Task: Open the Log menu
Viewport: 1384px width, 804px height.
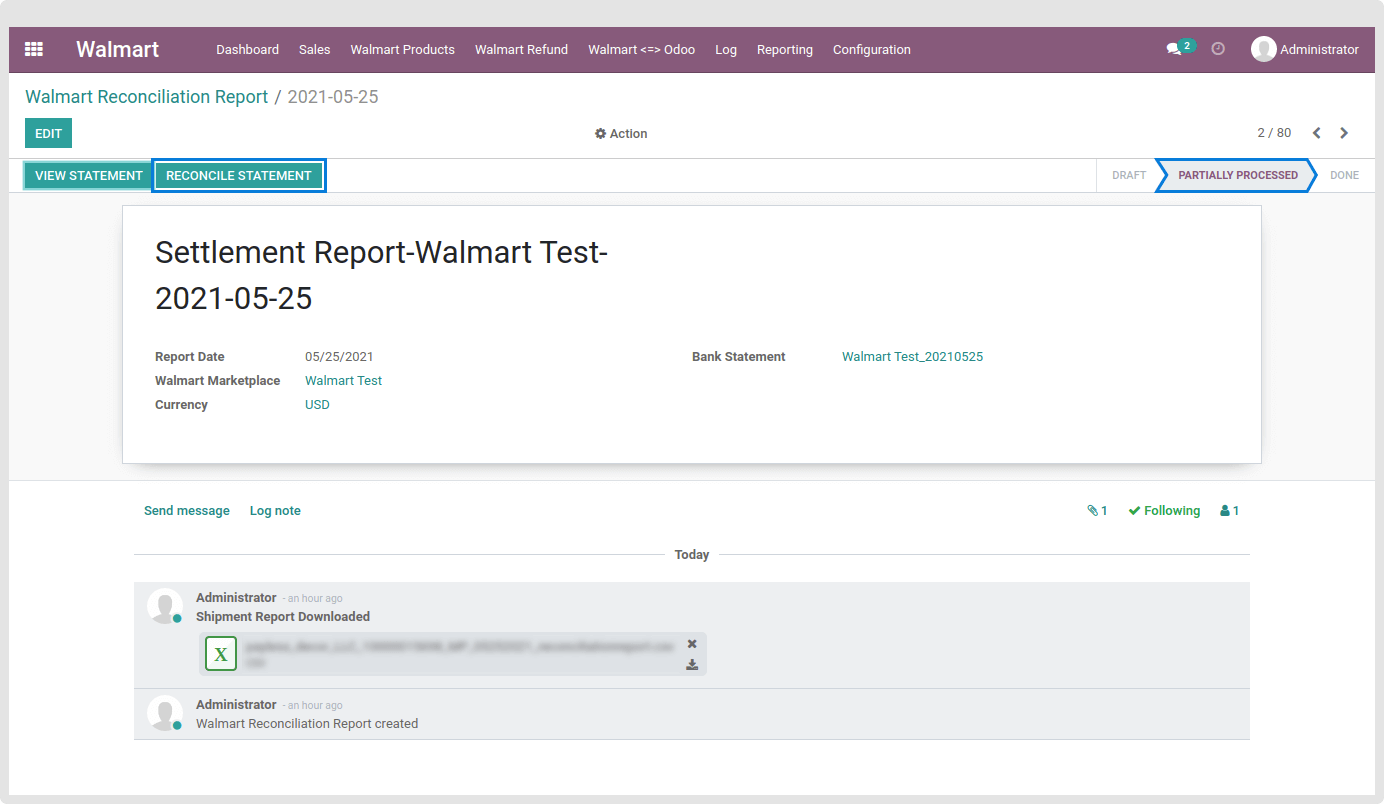Action: point(726,49)
